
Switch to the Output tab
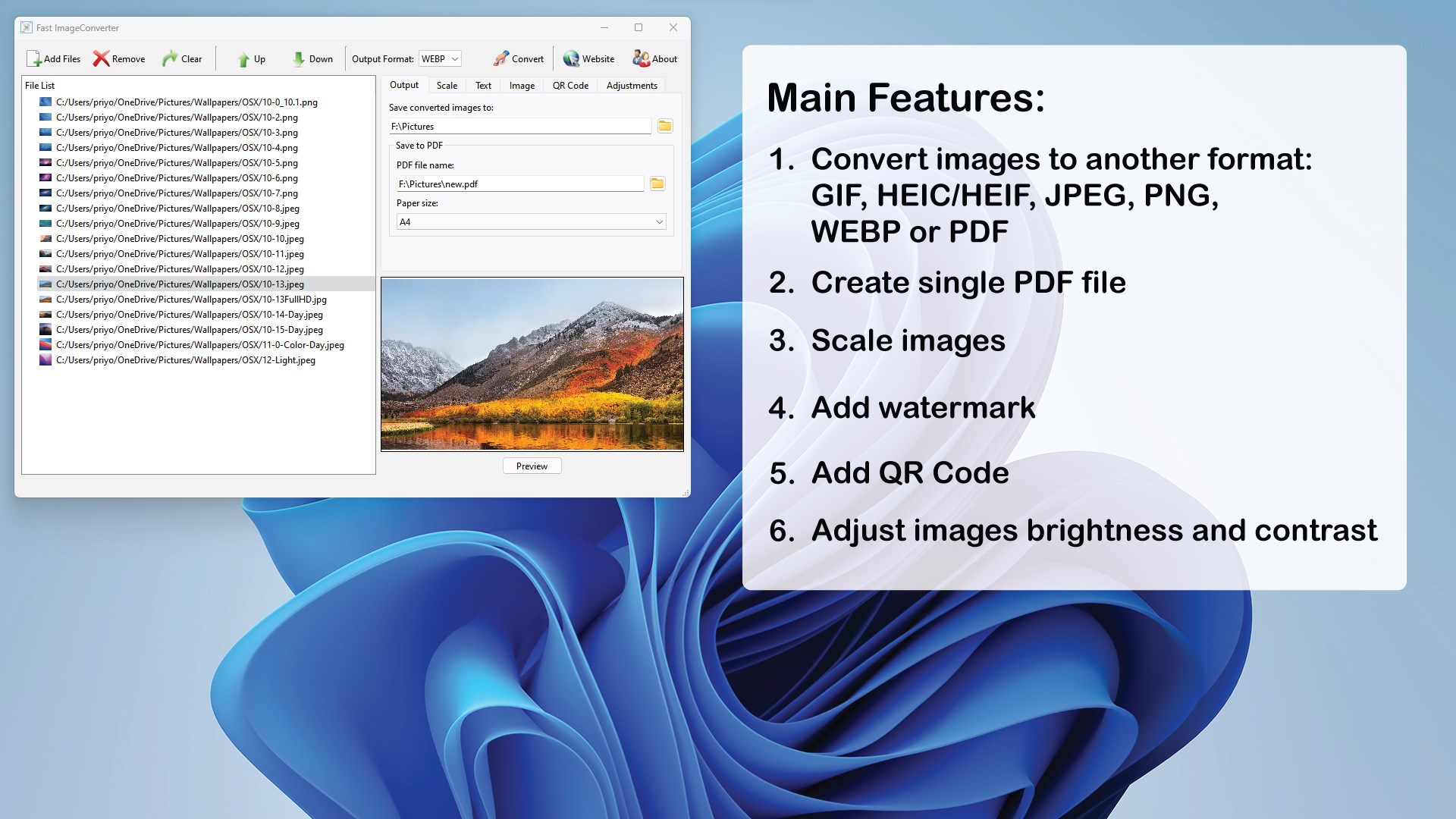pyautogui.click(x=404, y=85)
